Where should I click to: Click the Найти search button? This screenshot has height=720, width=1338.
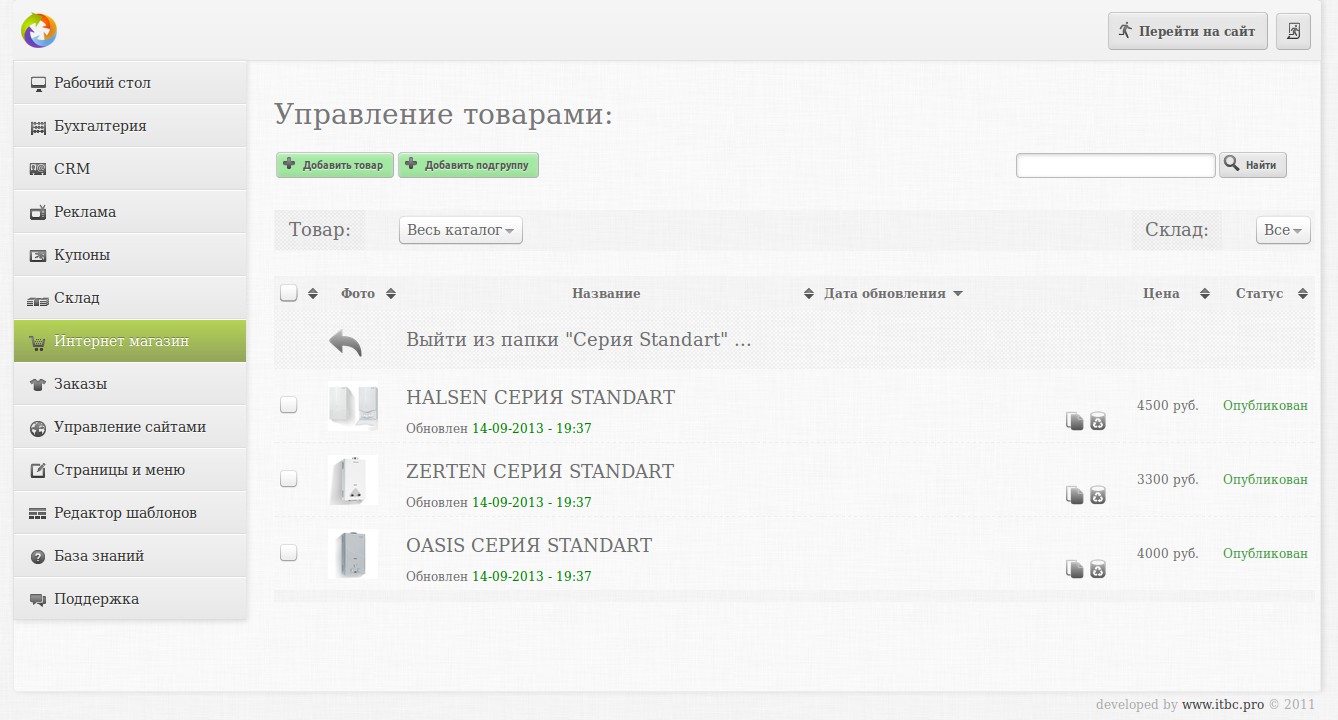(x=1253, y=165)
